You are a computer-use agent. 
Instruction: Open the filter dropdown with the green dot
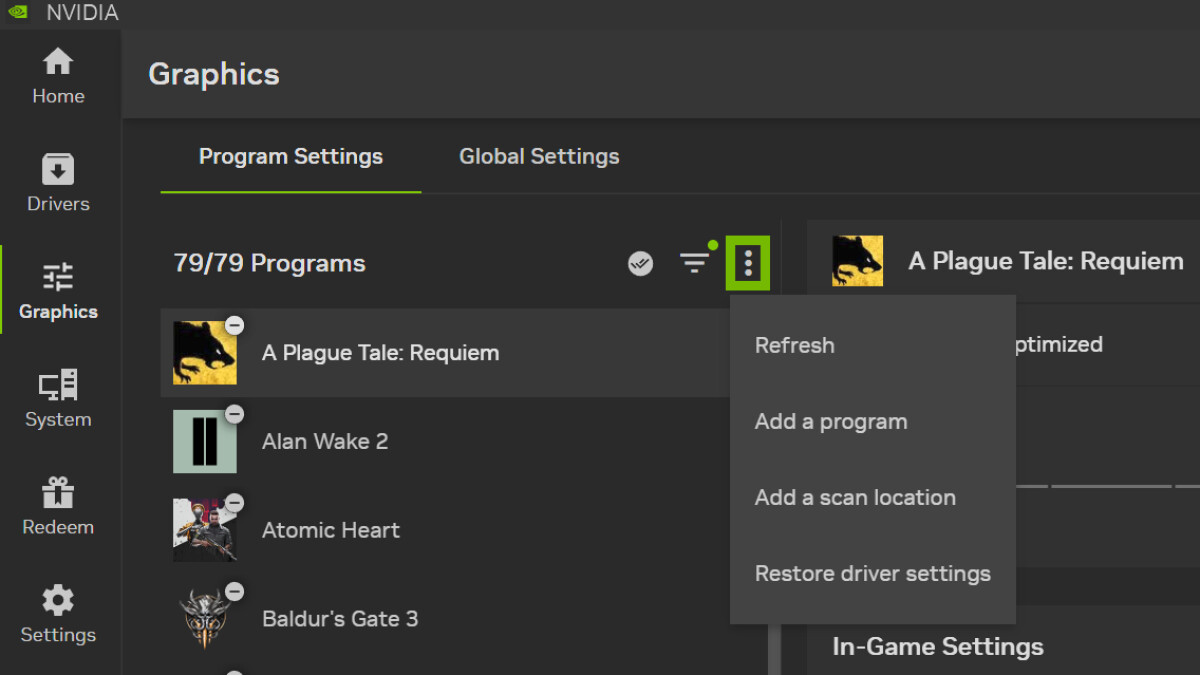tap(697, 263)
